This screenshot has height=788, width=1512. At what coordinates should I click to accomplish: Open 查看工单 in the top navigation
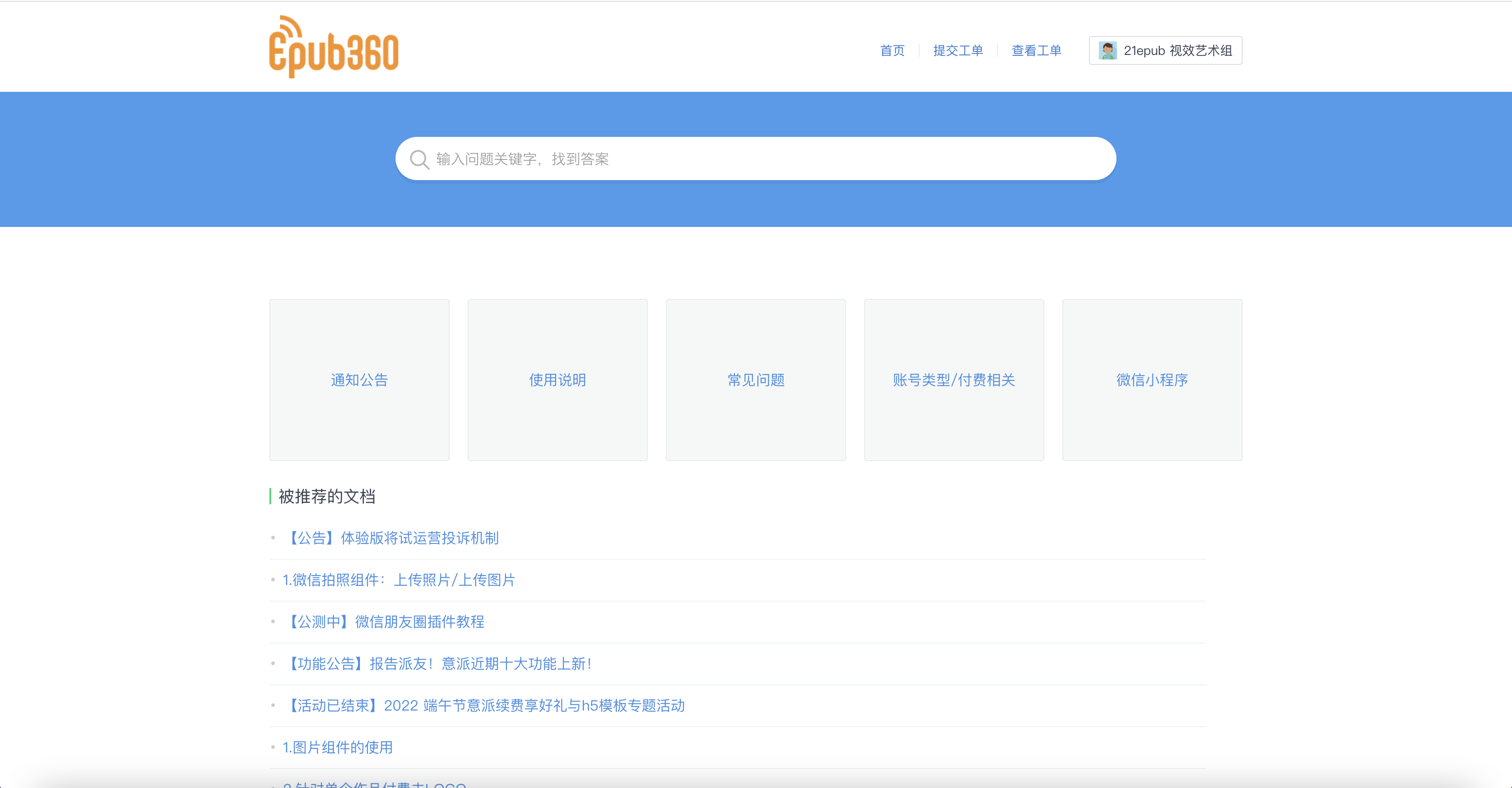click(1036, 50)
